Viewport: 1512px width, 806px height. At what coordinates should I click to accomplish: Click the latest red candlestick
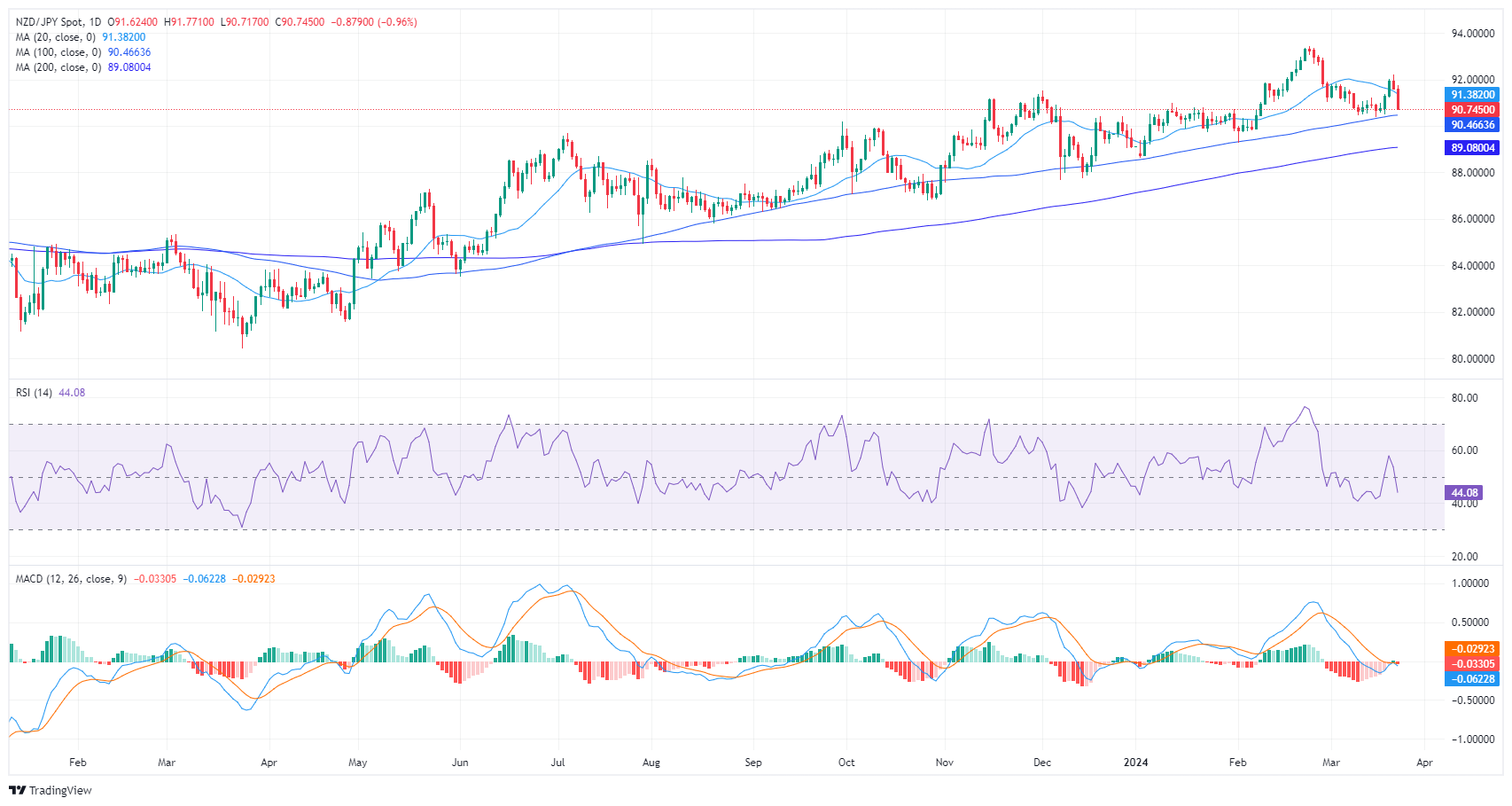click(1398, 99)
